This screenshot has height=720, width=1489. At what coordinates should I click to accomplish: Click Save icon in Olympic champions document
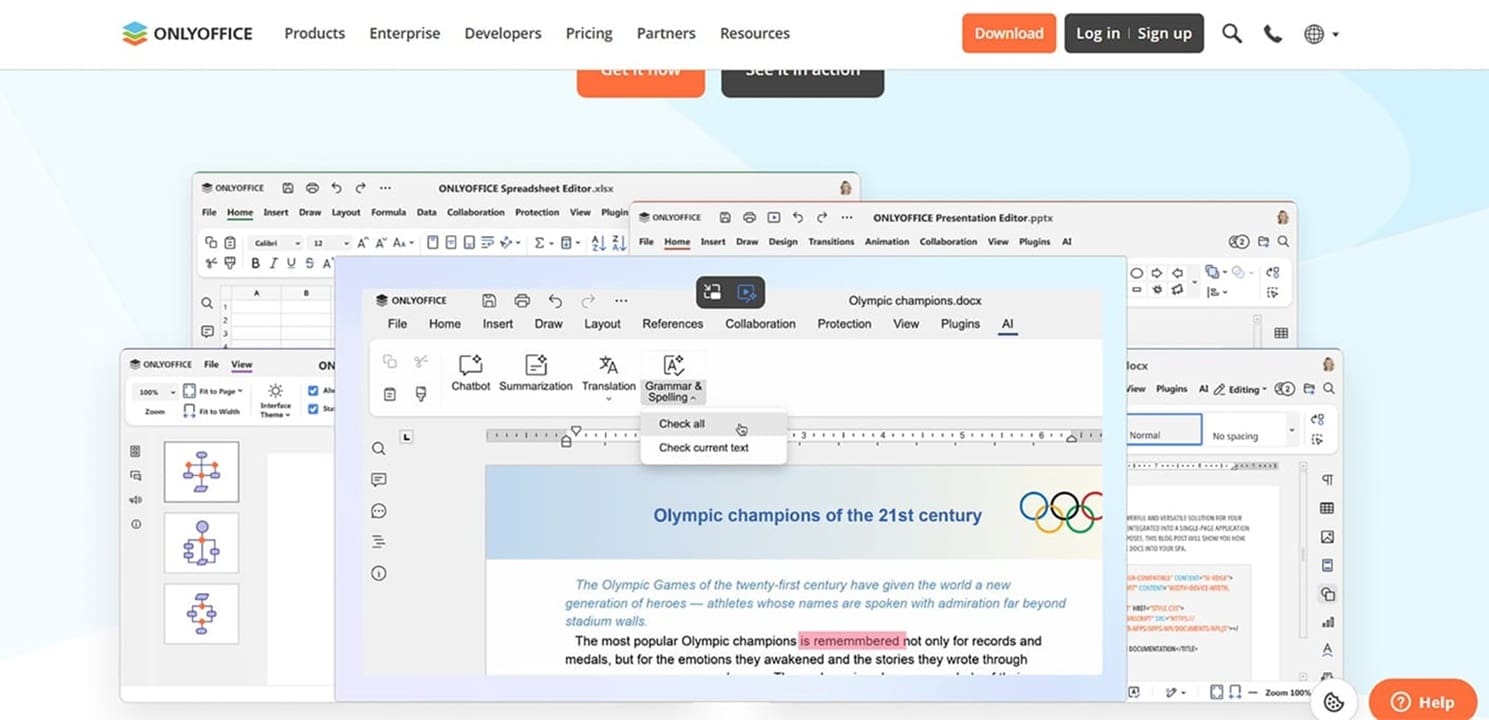click(x=489, y=300)
